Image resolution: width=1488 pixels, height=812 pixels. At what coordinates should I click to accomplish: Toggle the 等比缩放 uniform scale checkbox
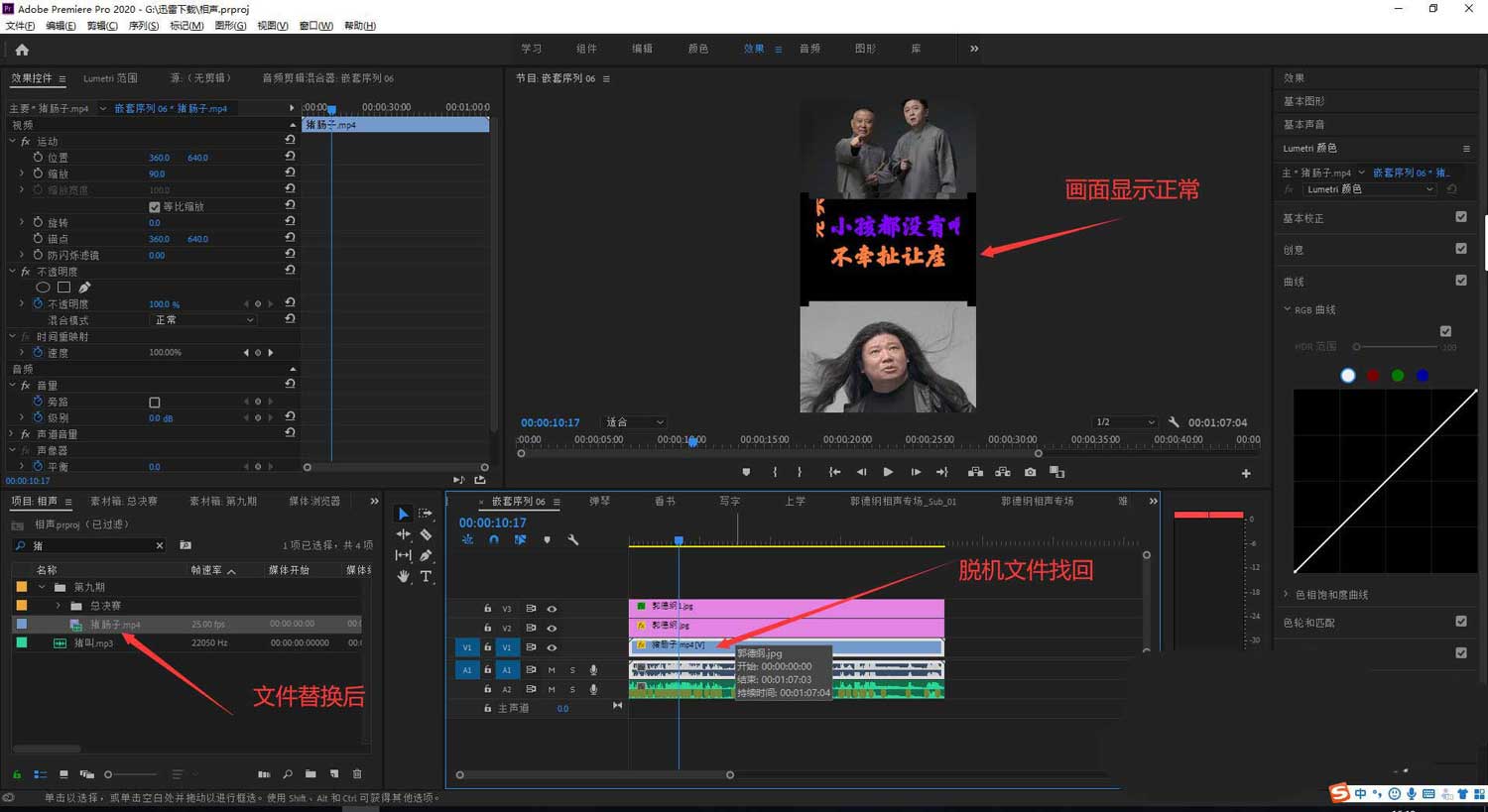(155, 207)
